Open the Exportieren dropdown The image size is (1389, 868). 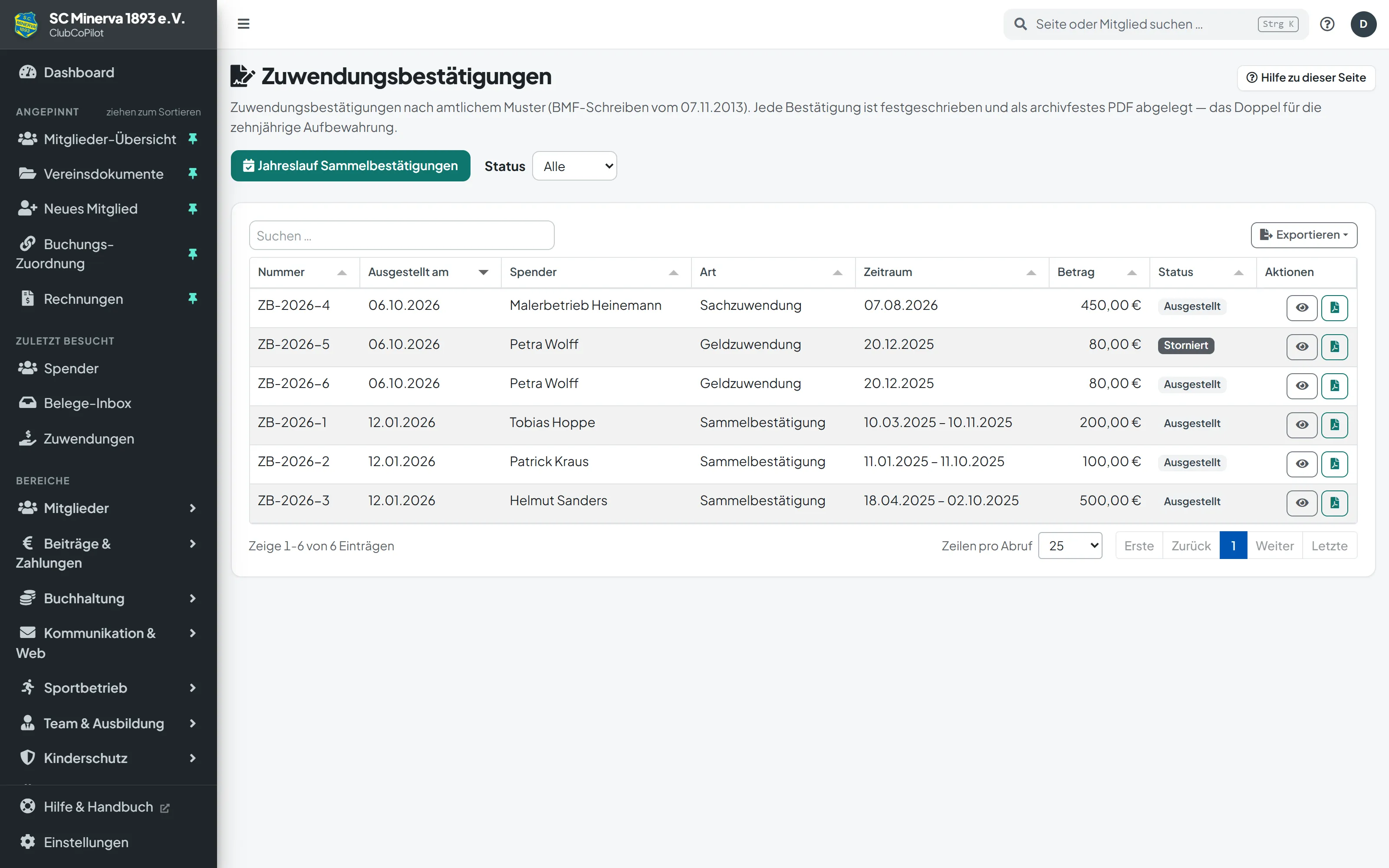[x=1304, y=235]
